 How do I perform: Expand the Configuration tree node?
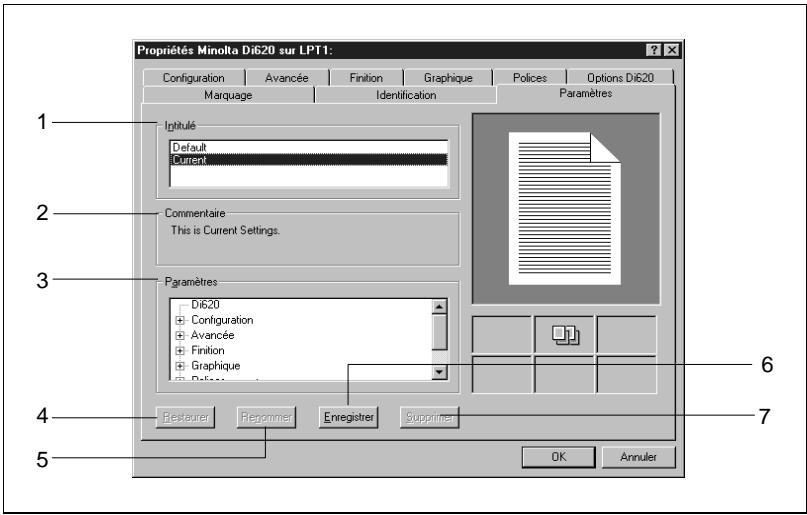(180, 321)
